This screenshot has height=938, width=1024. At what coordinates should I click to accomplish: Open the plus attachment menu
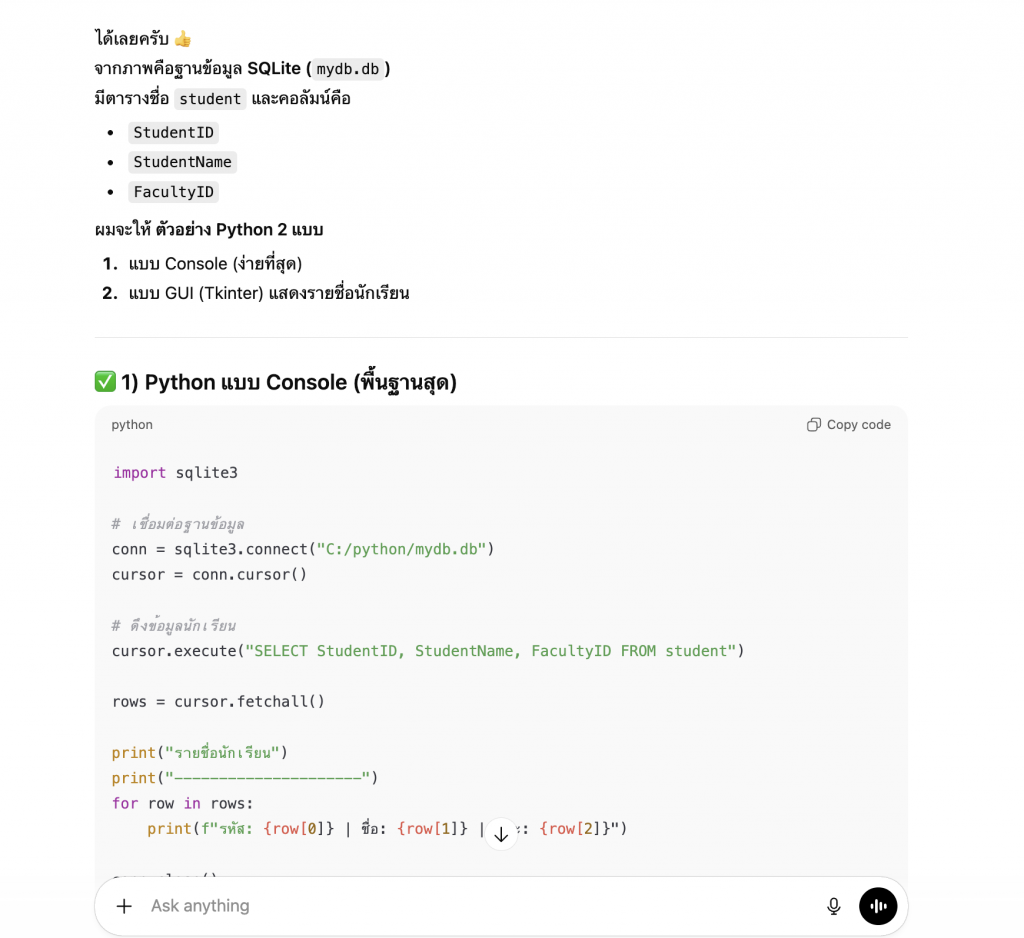tap(124, 906)
